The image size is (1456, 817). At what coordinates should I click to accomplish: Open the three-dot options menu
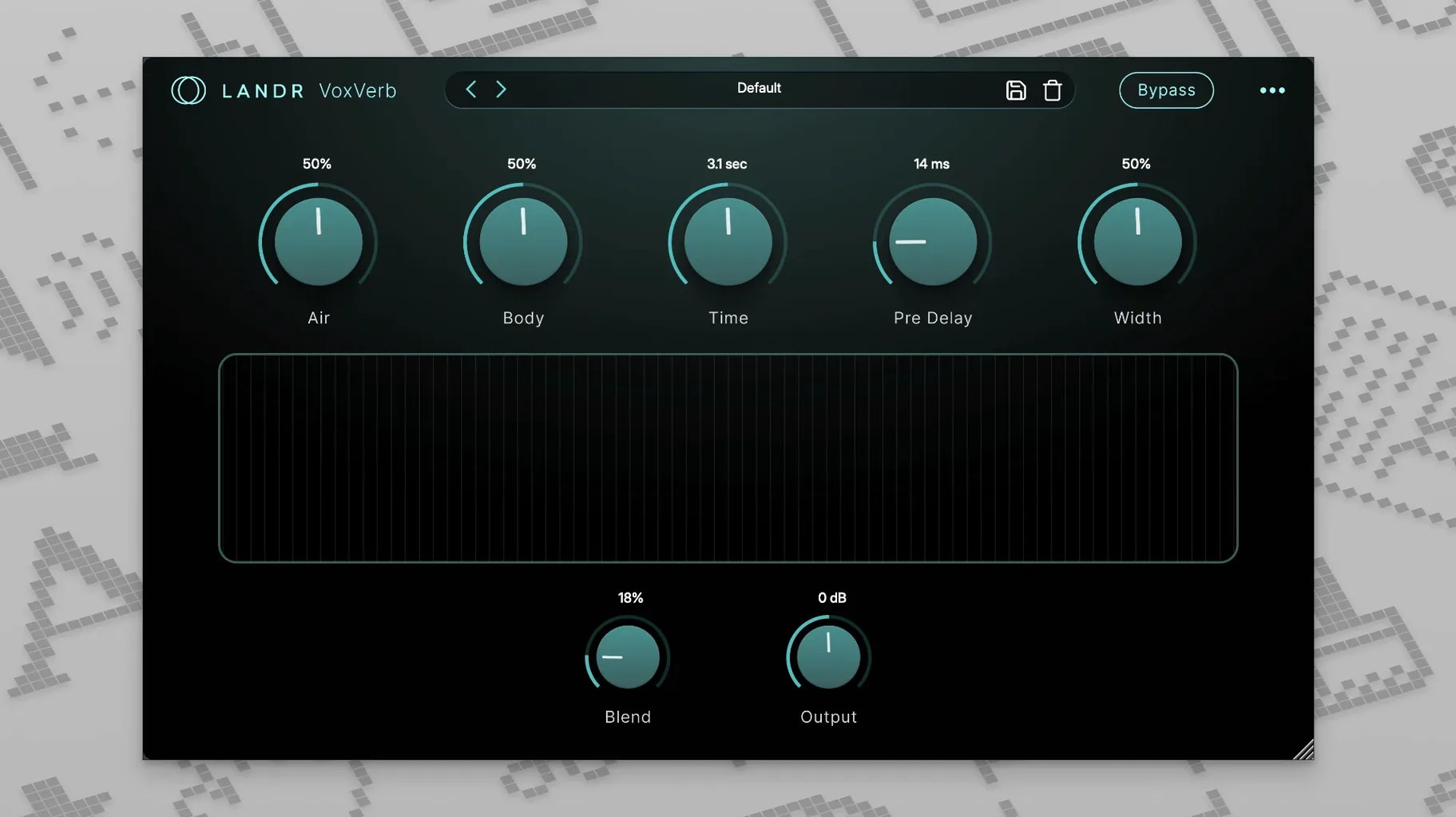pos(1272,90)
